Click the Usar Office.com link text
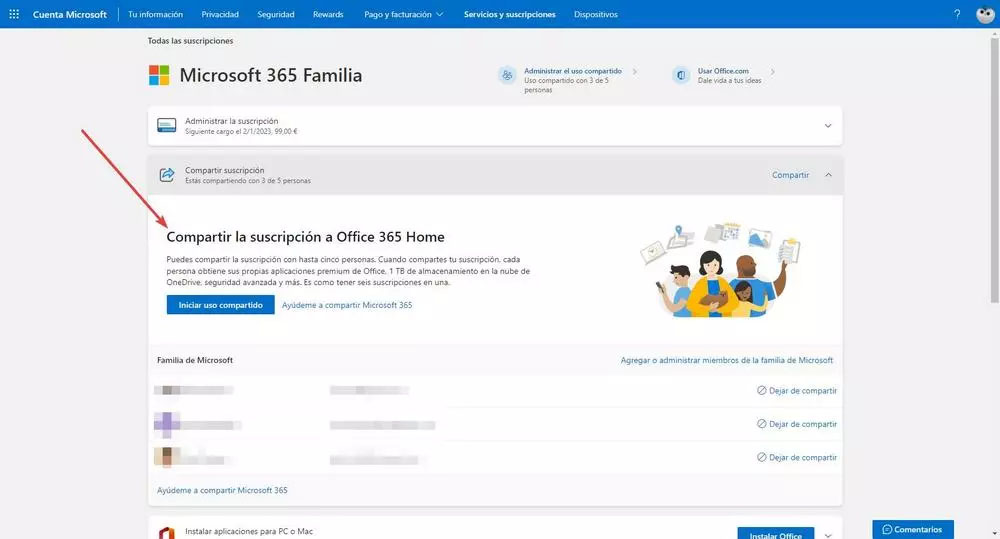The image size is (1000, 539). coord(723,71)
